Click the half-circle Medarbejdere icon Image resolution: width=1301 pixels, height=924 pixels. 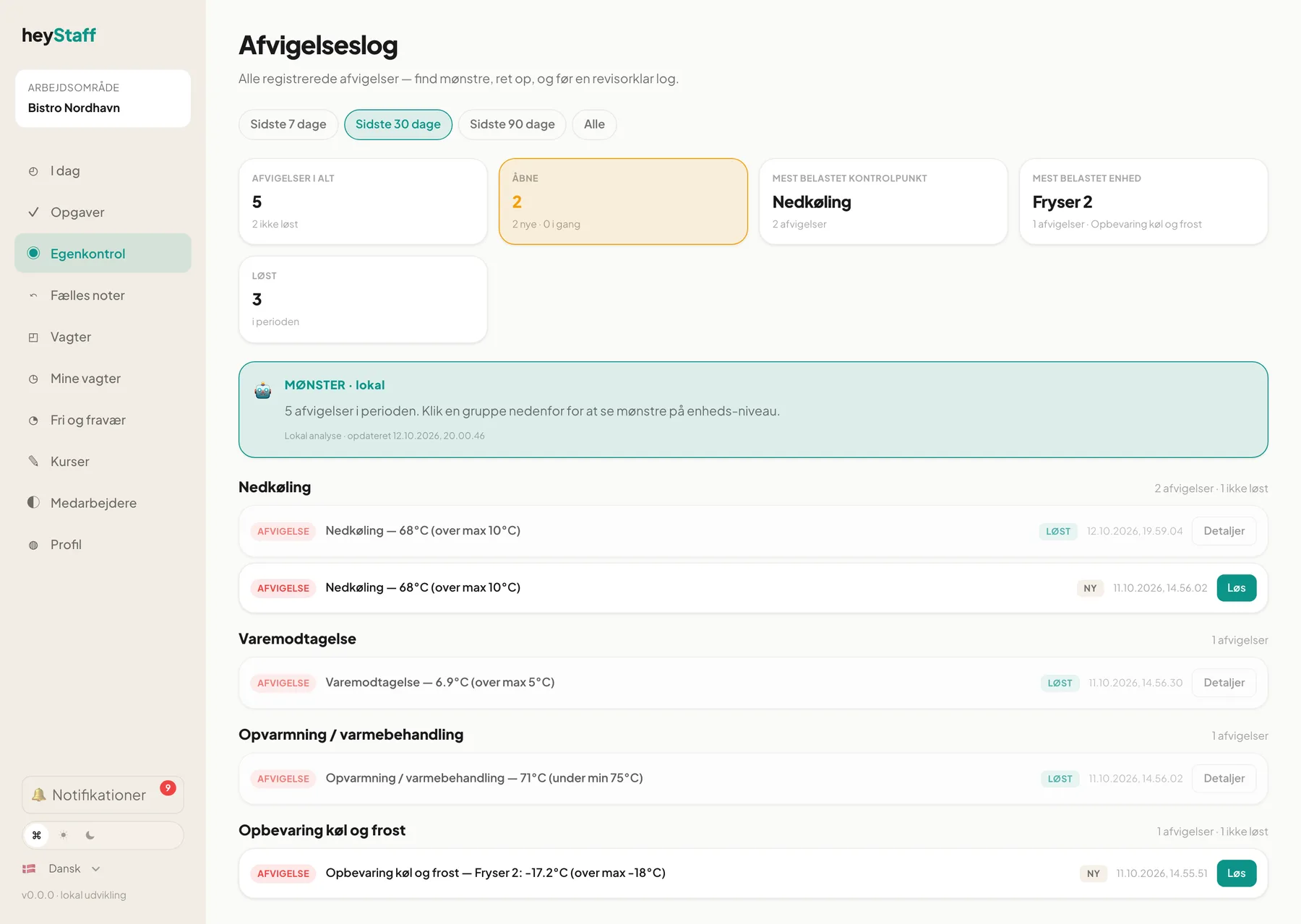point(33,503)
